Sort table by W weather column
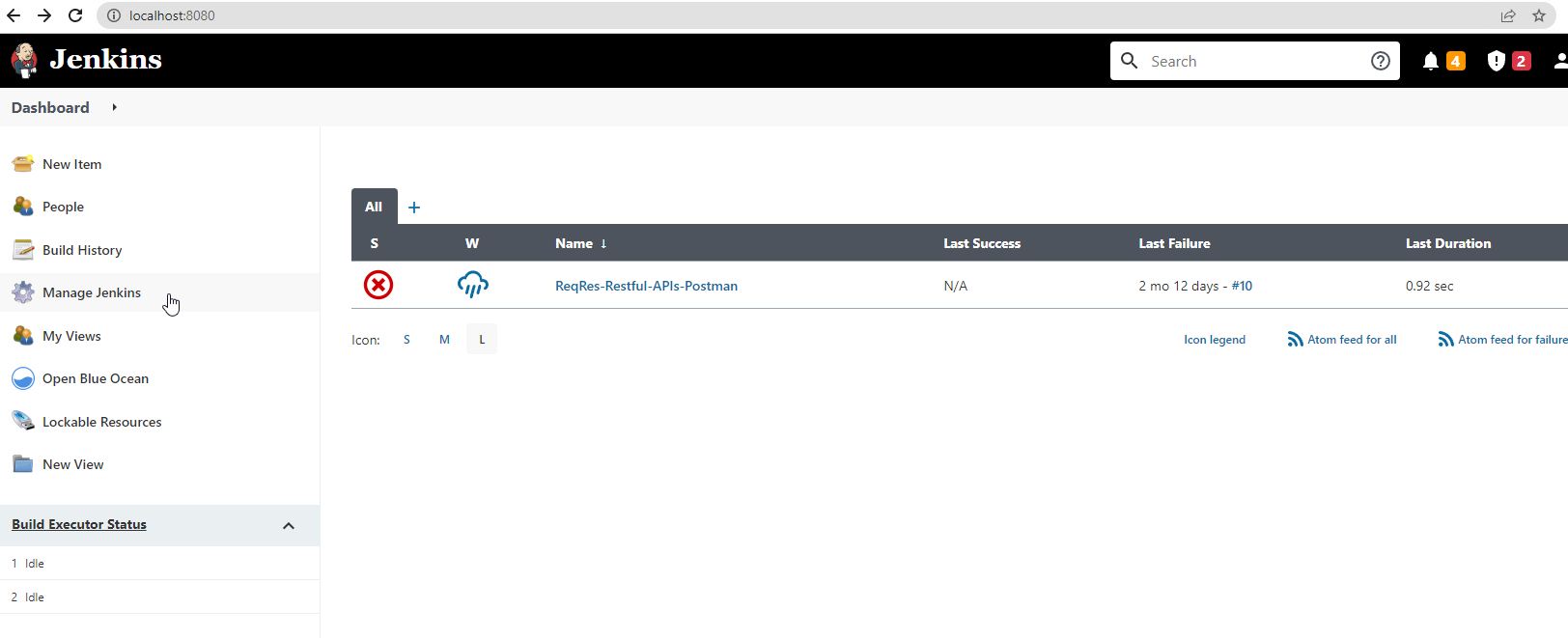Viewport: 1568px width, 638px height. [472, 243]
